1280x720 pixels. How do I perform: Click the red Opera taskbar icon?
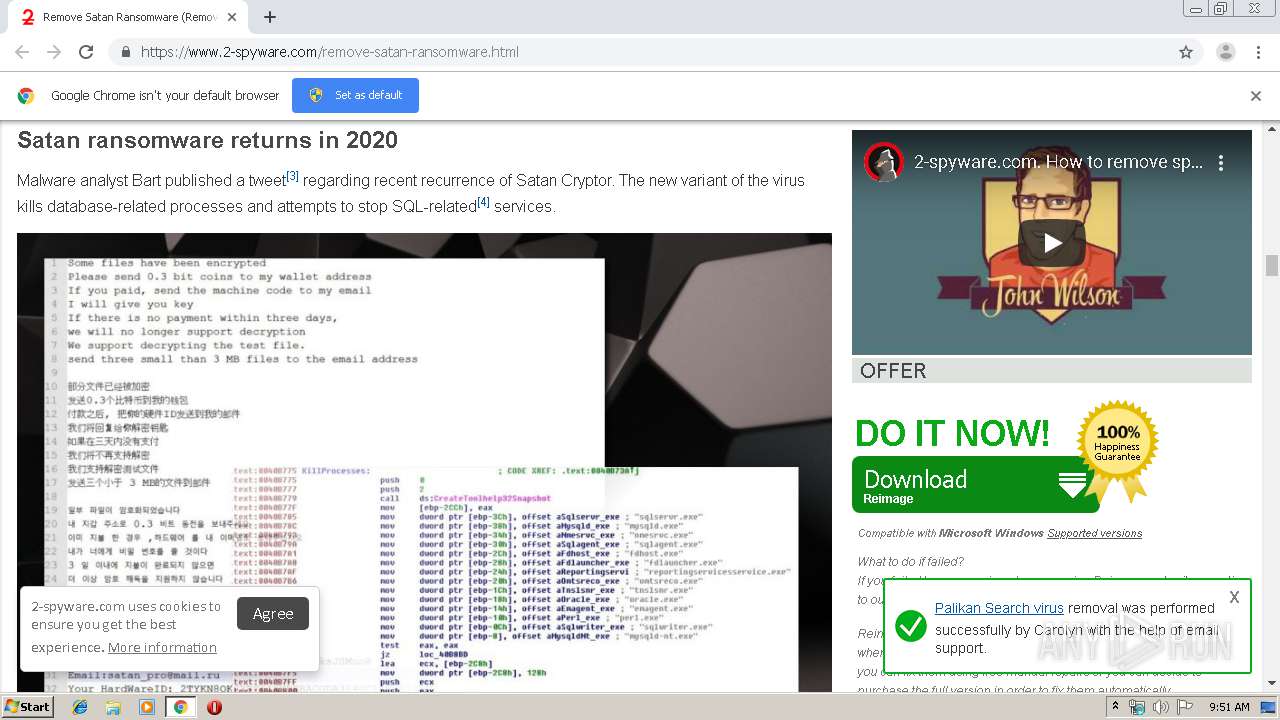[x=214, y=707]
